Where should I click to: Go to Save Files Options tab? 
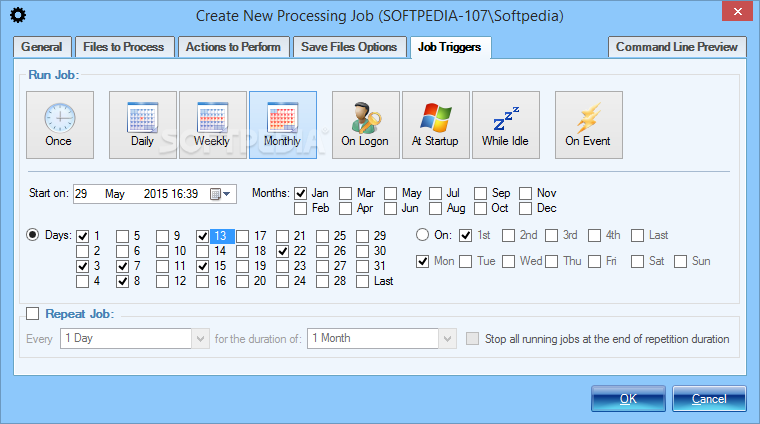[x=349, y=47]
